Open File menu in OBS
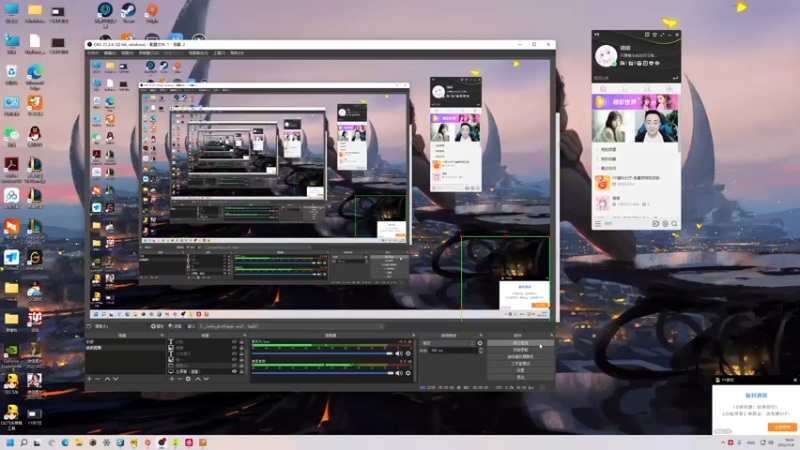The width and height of the screenshot is (800, 450). tap(93, 53)
